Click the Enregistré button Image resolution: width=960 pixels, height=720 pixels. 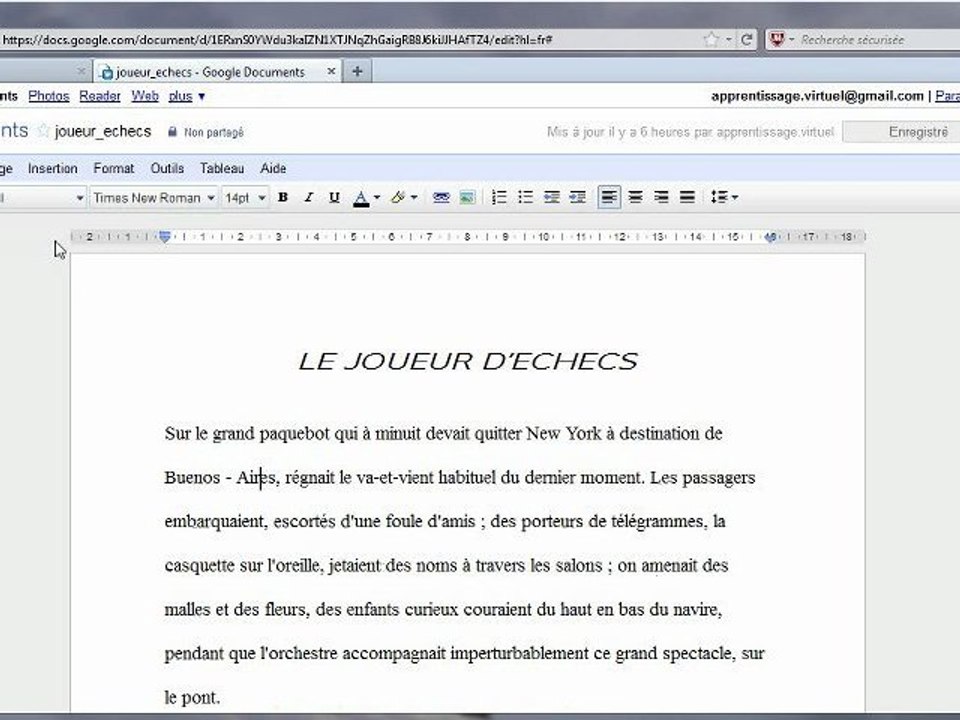(x=902, y=132)
